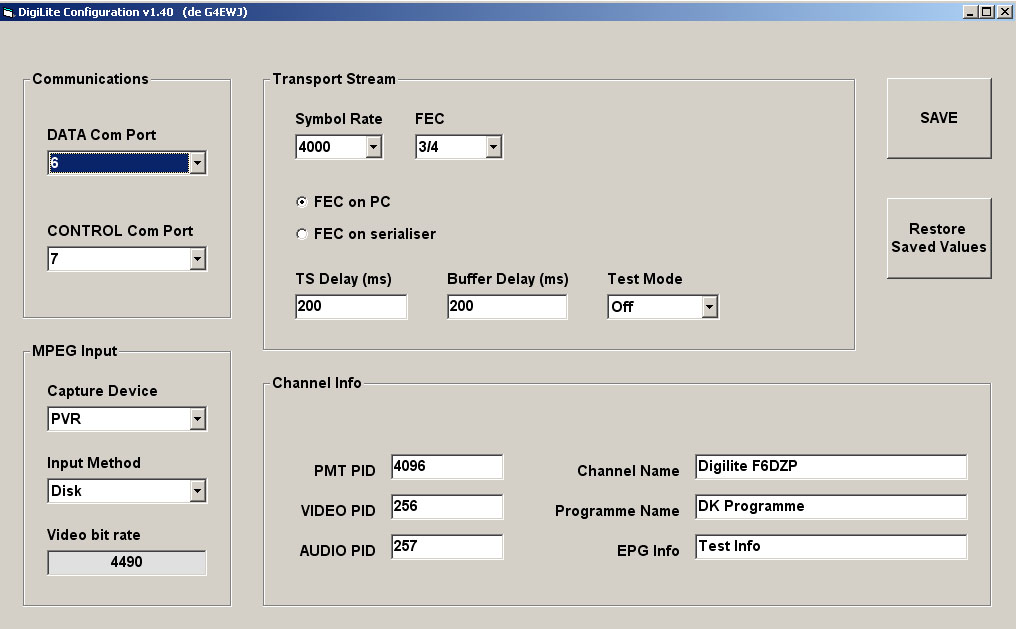The width and height of the screenshot is (1016, 629).
Task: Click the DigiLite title bar application icon
Action: click(8, 12)
